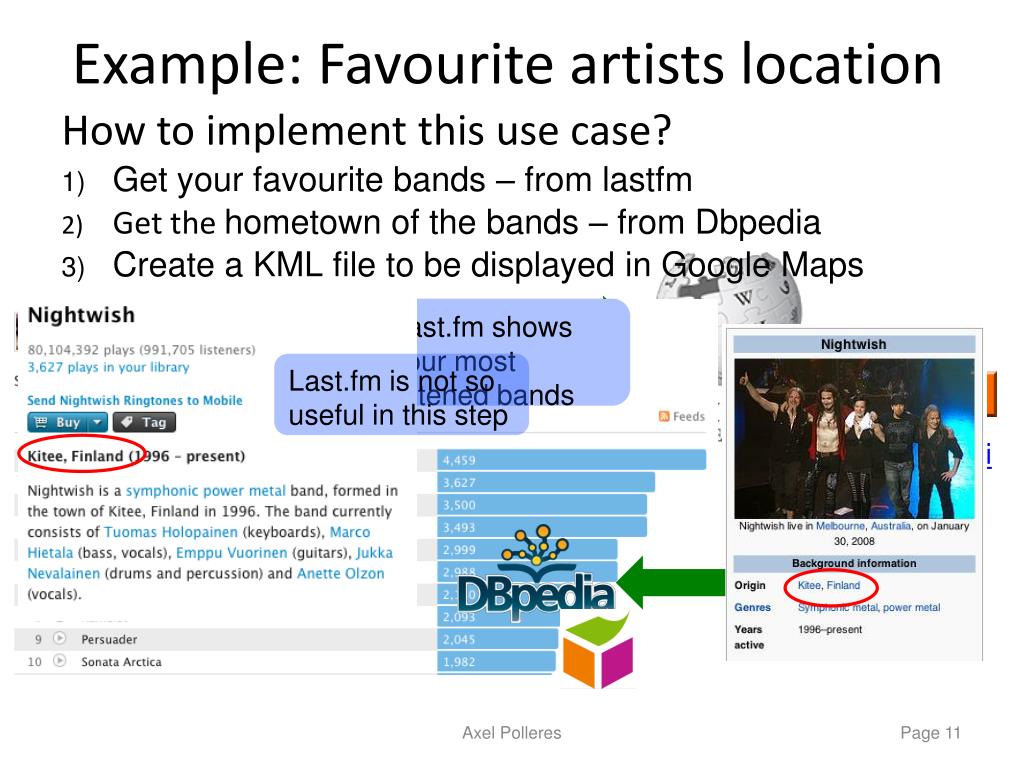Open Send Nightwish Ringtones to Mobile link
This screenshot has height=768, width=1024.
pos(135,400)
